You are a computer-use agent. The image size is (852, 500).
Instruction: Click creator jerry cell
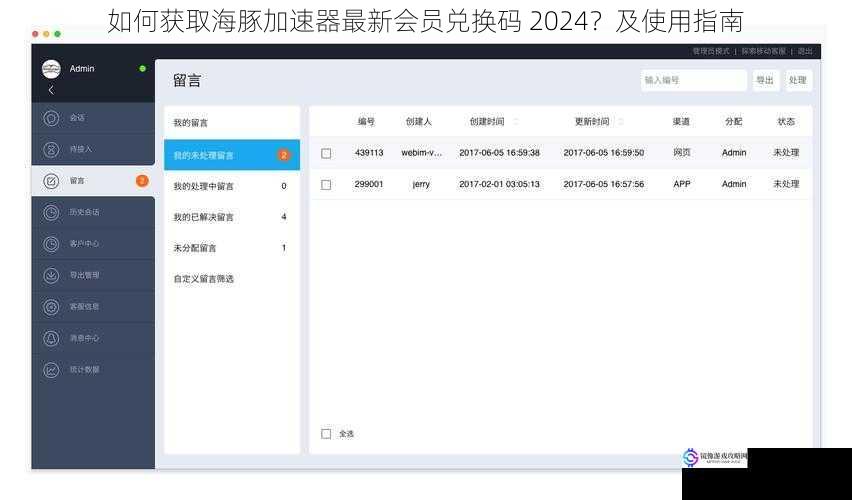[421, 184]
